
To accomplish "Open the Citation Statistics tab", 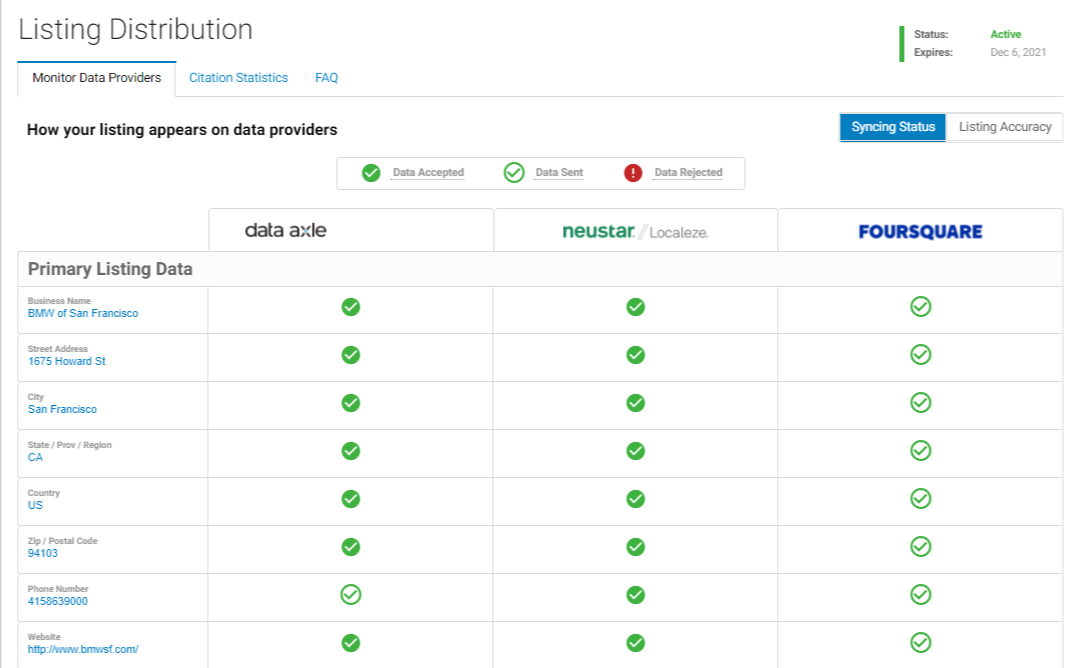I will point(238,78).
